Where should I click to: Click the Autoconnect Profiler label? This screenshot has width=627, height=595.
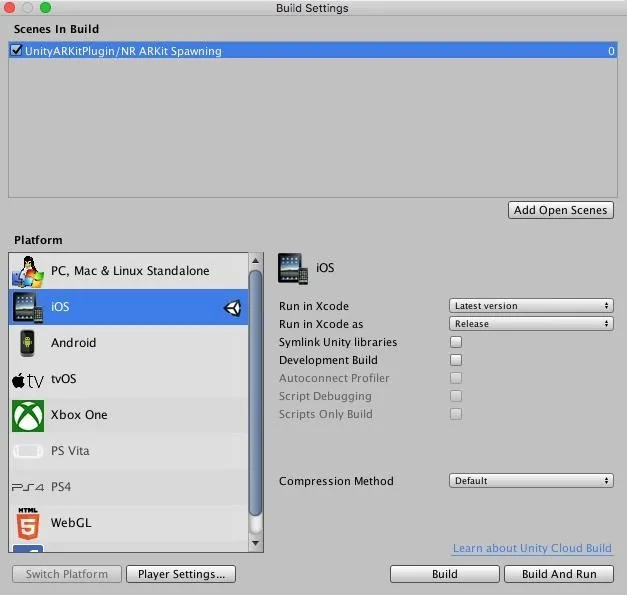tap(334, 378)
